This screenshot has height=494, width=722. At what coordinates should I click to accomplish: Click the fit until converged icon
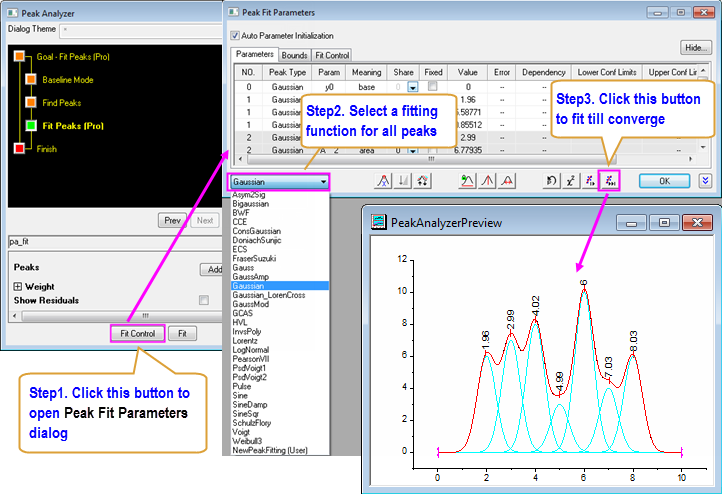[x=610, y=181]
